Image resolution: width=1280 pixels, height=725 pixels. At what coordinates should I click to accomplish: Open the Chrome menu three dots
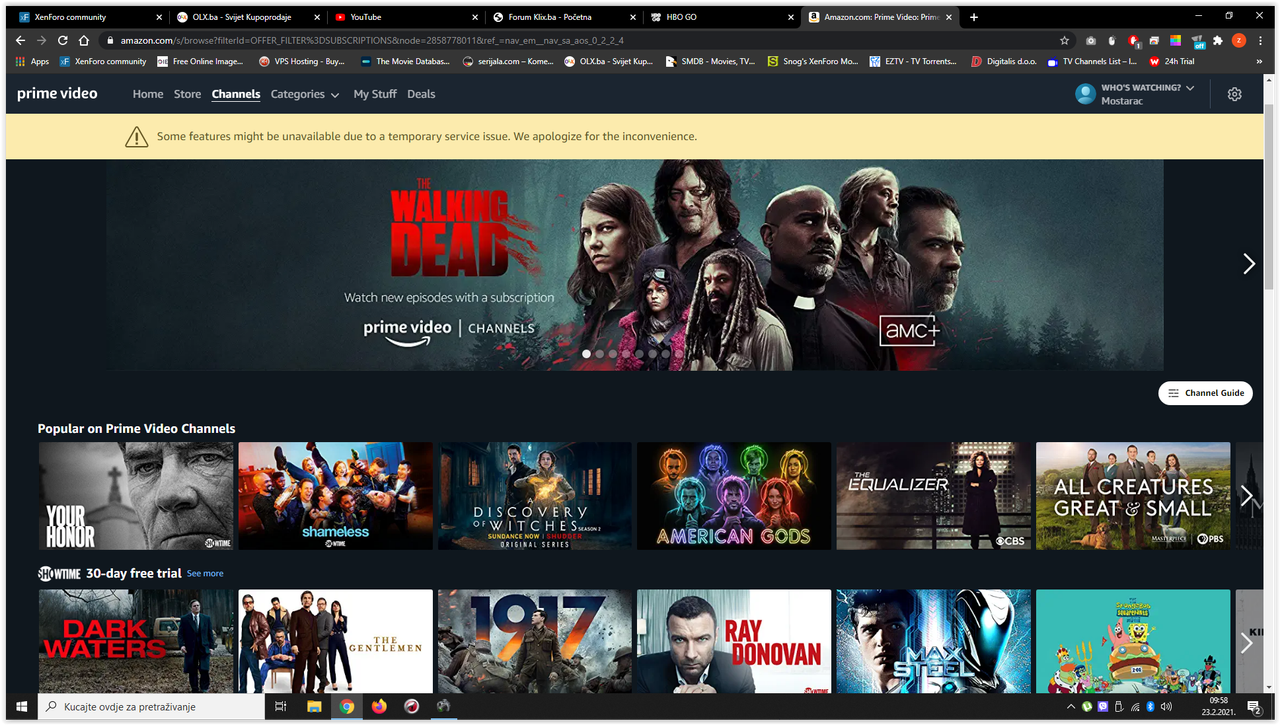coord(1260,40)
